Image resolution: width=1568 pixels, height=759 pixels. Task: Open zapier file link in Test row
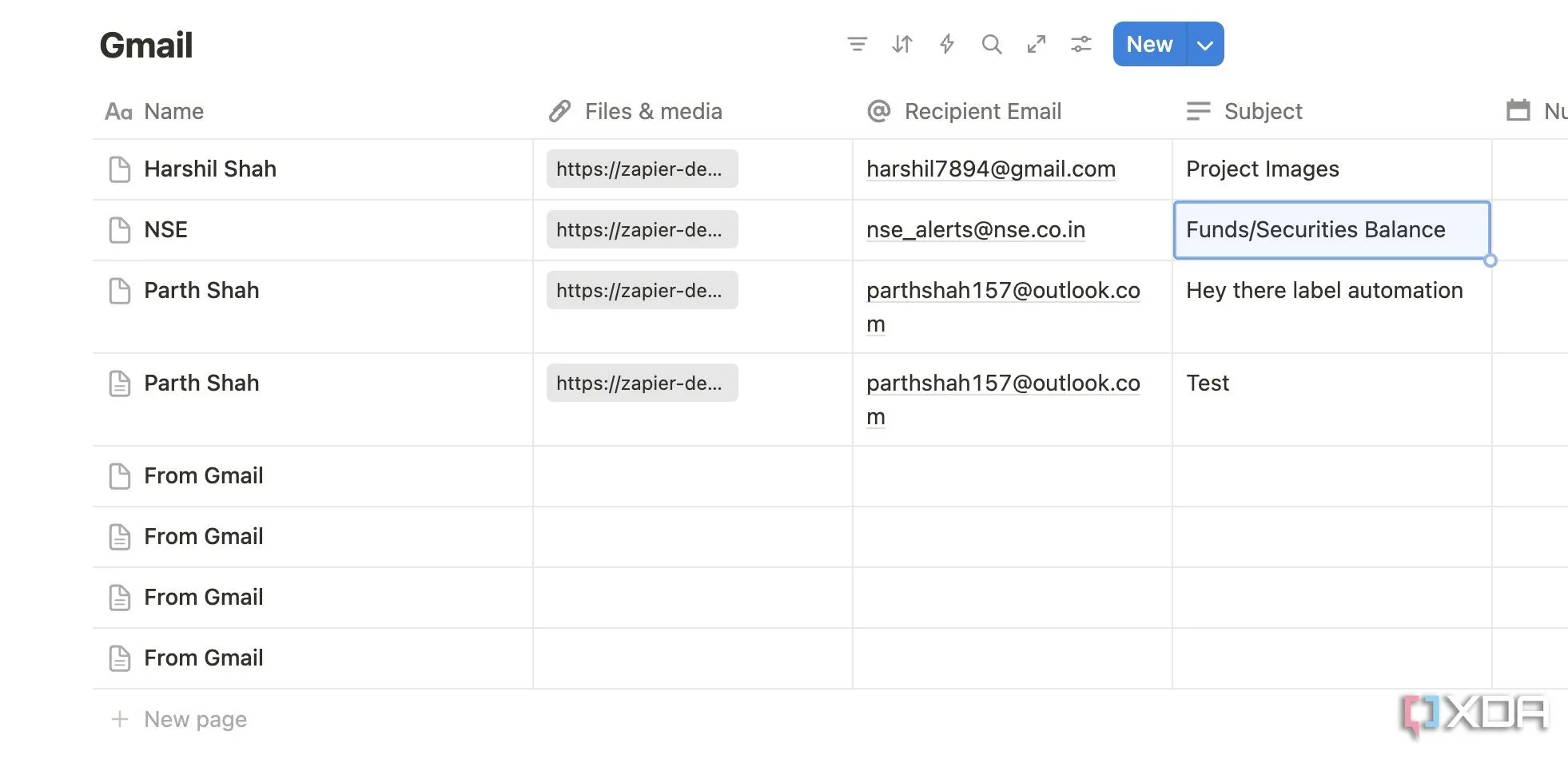click(642, 383)
